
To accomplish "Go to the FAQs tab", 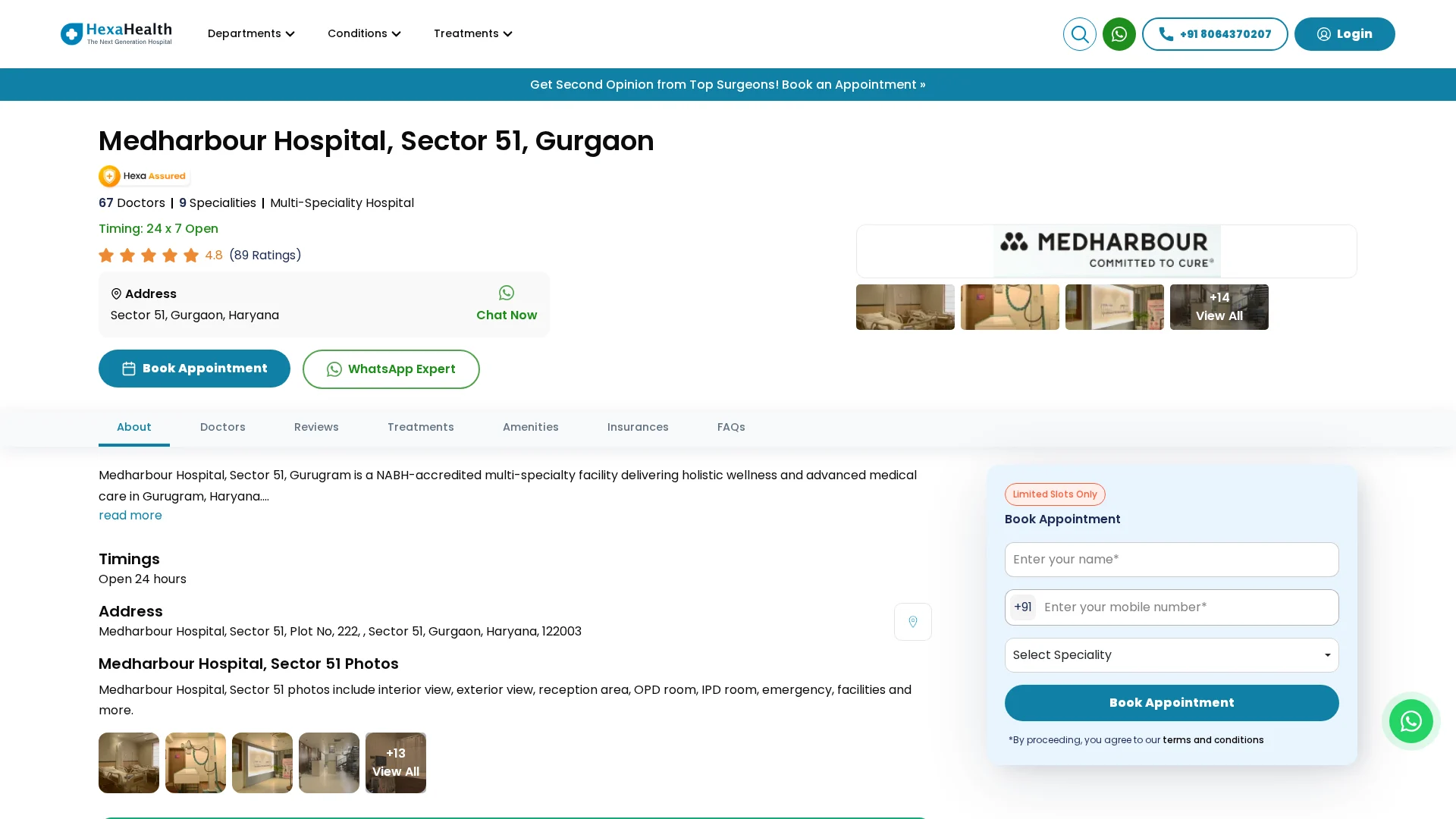I will [x=731, y=428].
